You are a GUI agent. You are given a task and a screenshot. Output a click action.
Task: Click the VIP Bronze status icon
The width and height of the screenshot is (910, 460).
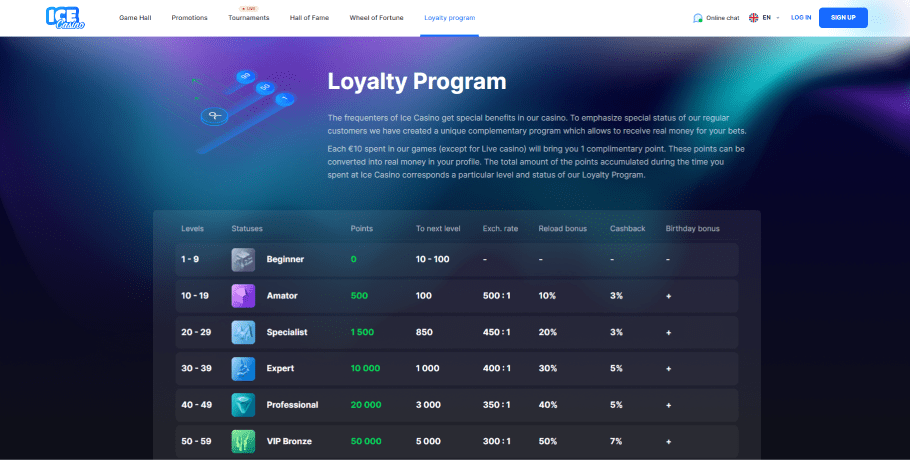(243, 441)
